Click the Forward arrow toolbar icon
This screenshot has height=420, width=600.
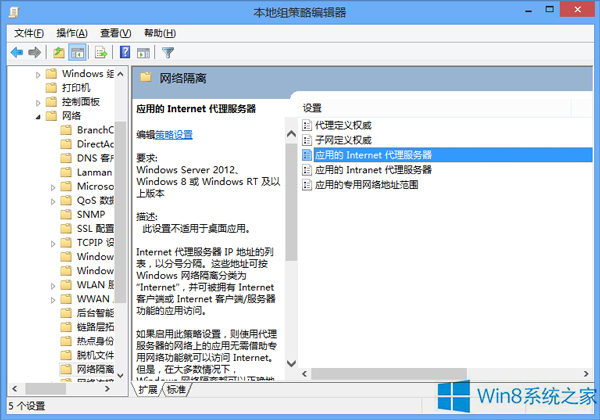[35, 52]
